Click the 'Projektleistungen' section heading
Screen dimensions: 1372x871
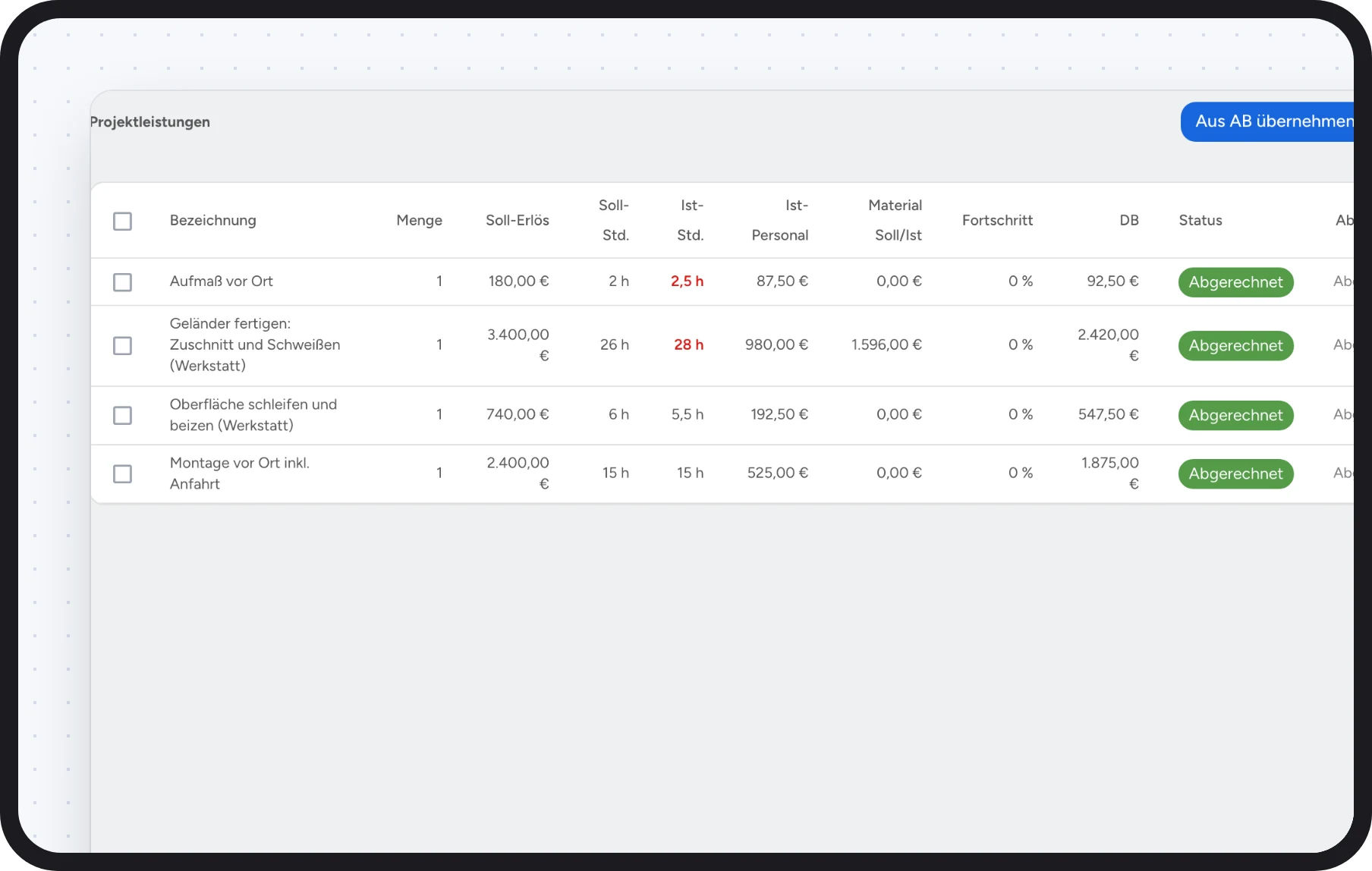click(150, 121)
